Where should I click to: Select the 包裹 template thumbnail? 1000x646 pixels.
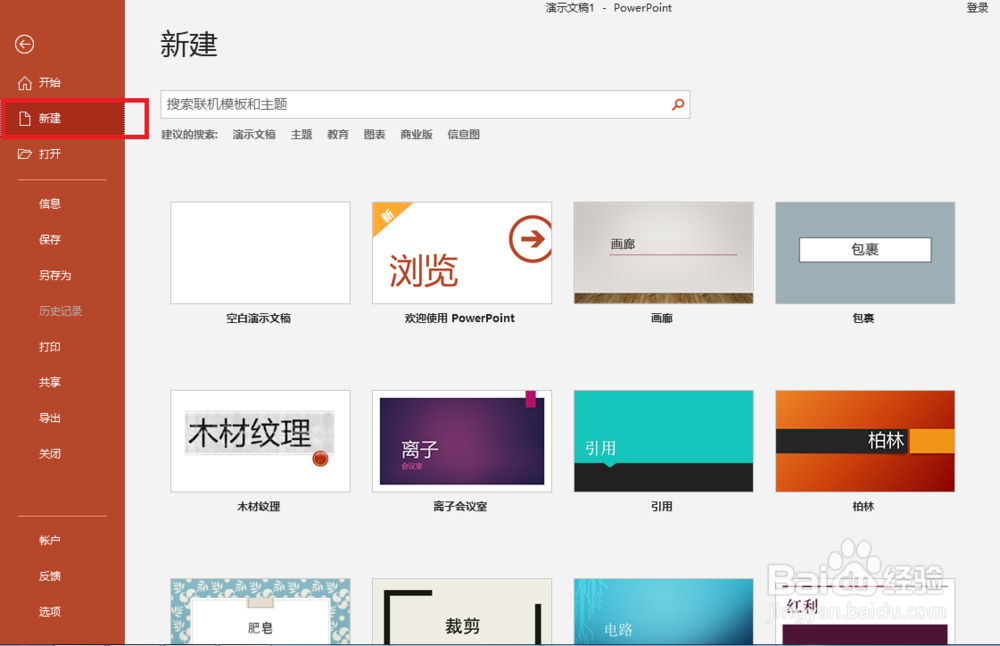click(x=865, y=253)
